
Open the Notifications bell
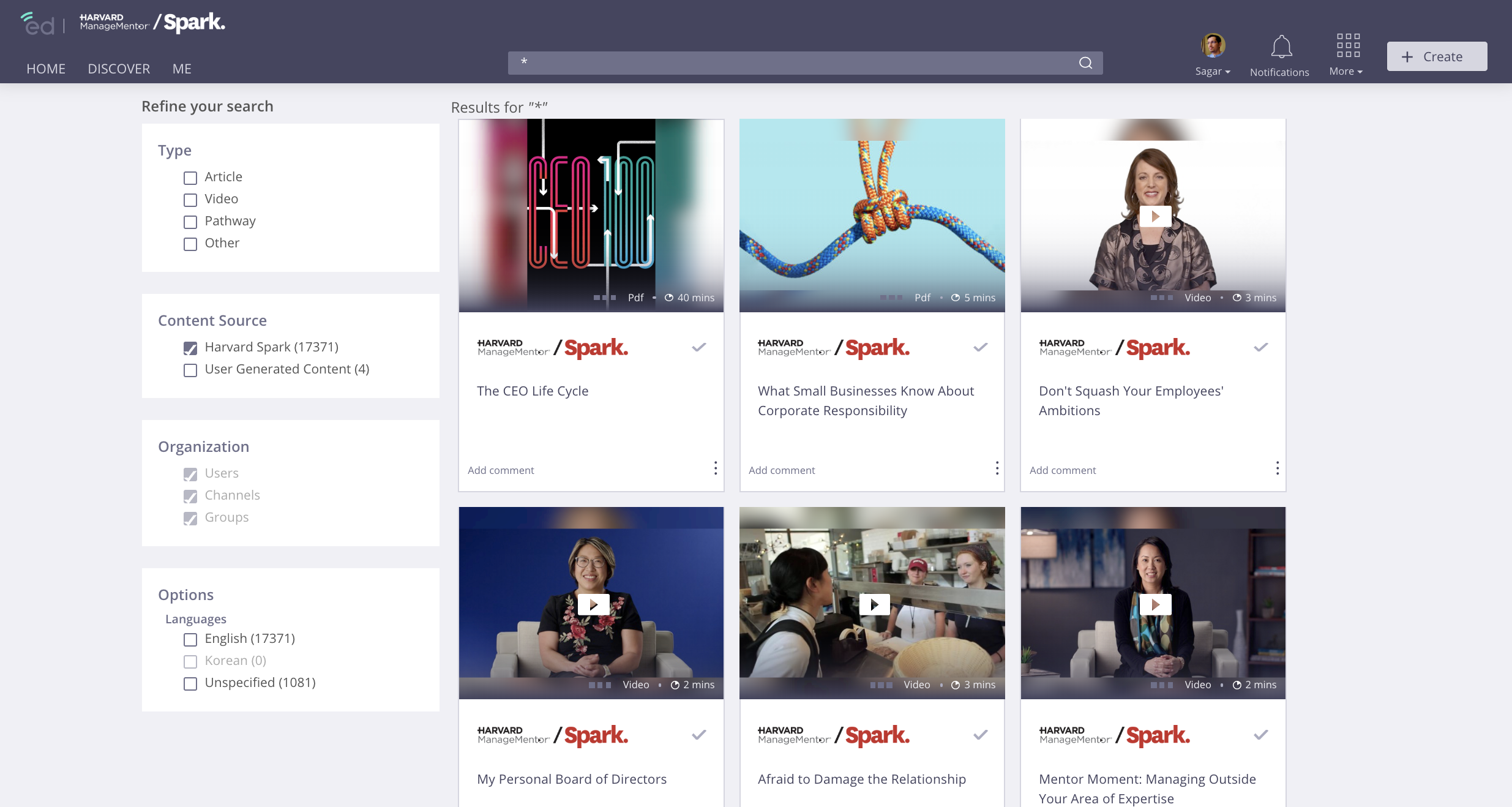pos(1281,48)
